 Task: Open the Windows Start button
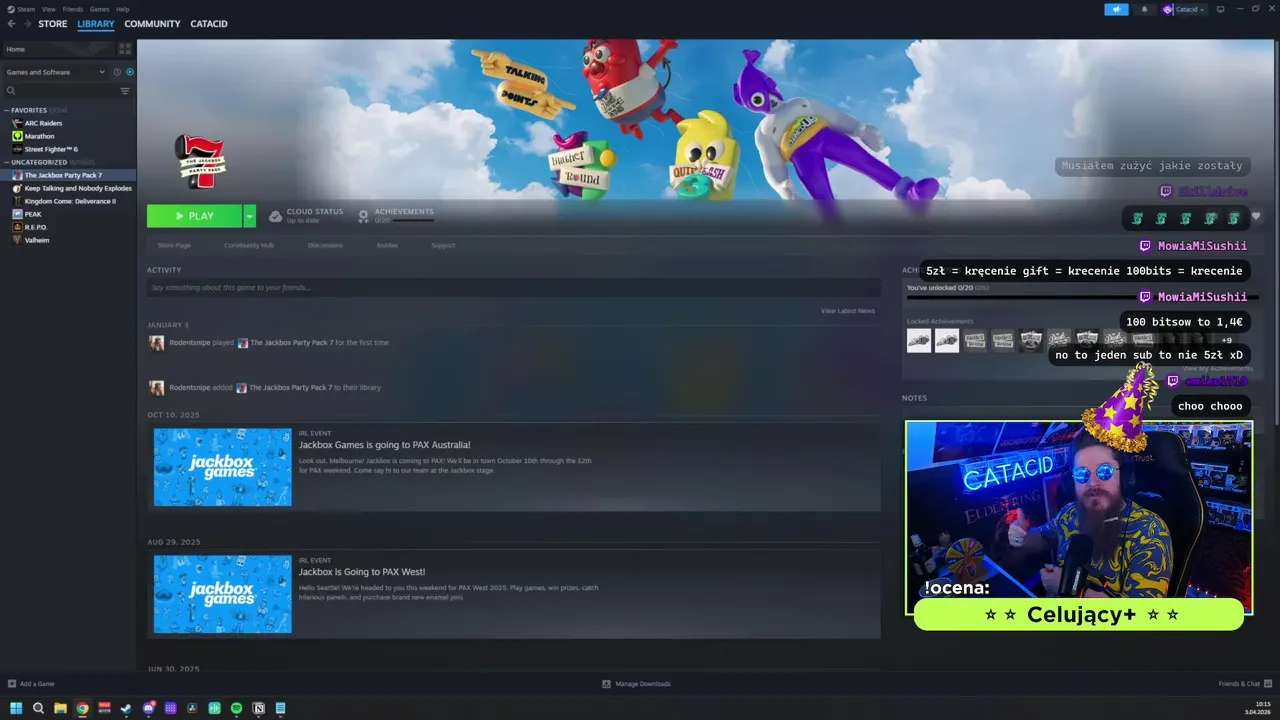(x=15, y=708)
